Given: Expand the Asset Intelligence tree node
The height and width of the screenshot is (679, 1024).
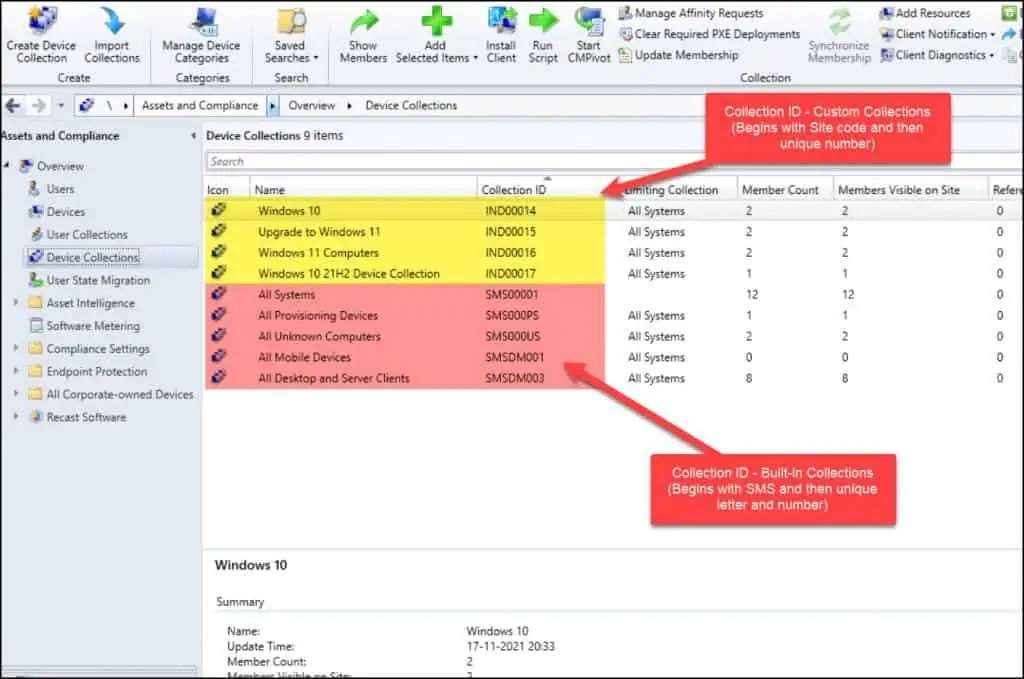Looking at the screenshot, I should [17, 303].
